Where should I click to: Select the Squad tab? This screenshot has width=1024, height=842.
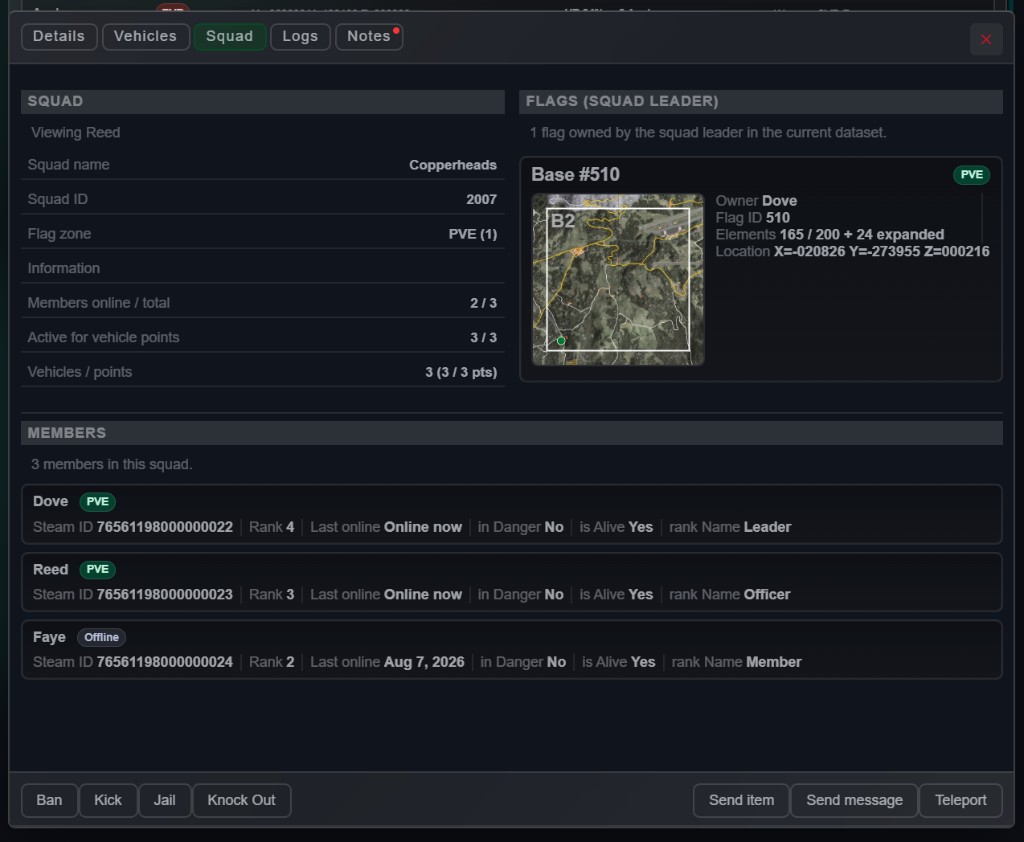tap(229, 37)
